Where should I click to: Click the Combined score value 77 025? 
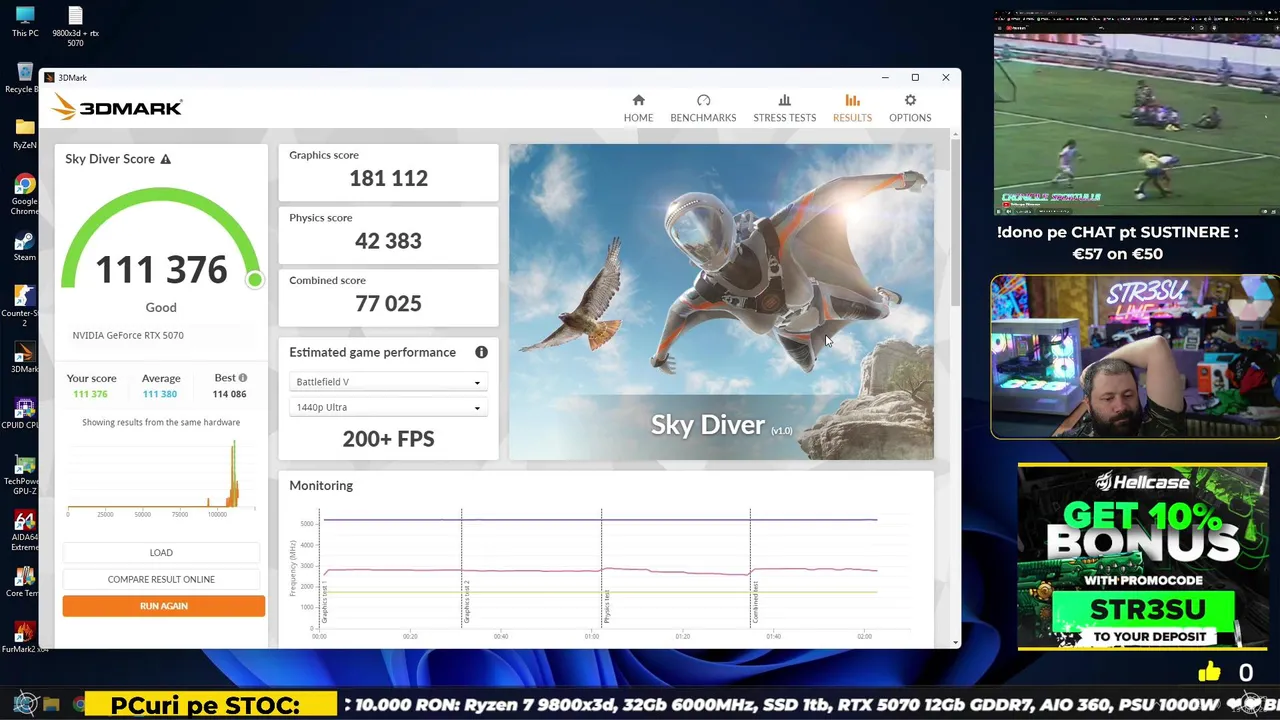point(388,304)
